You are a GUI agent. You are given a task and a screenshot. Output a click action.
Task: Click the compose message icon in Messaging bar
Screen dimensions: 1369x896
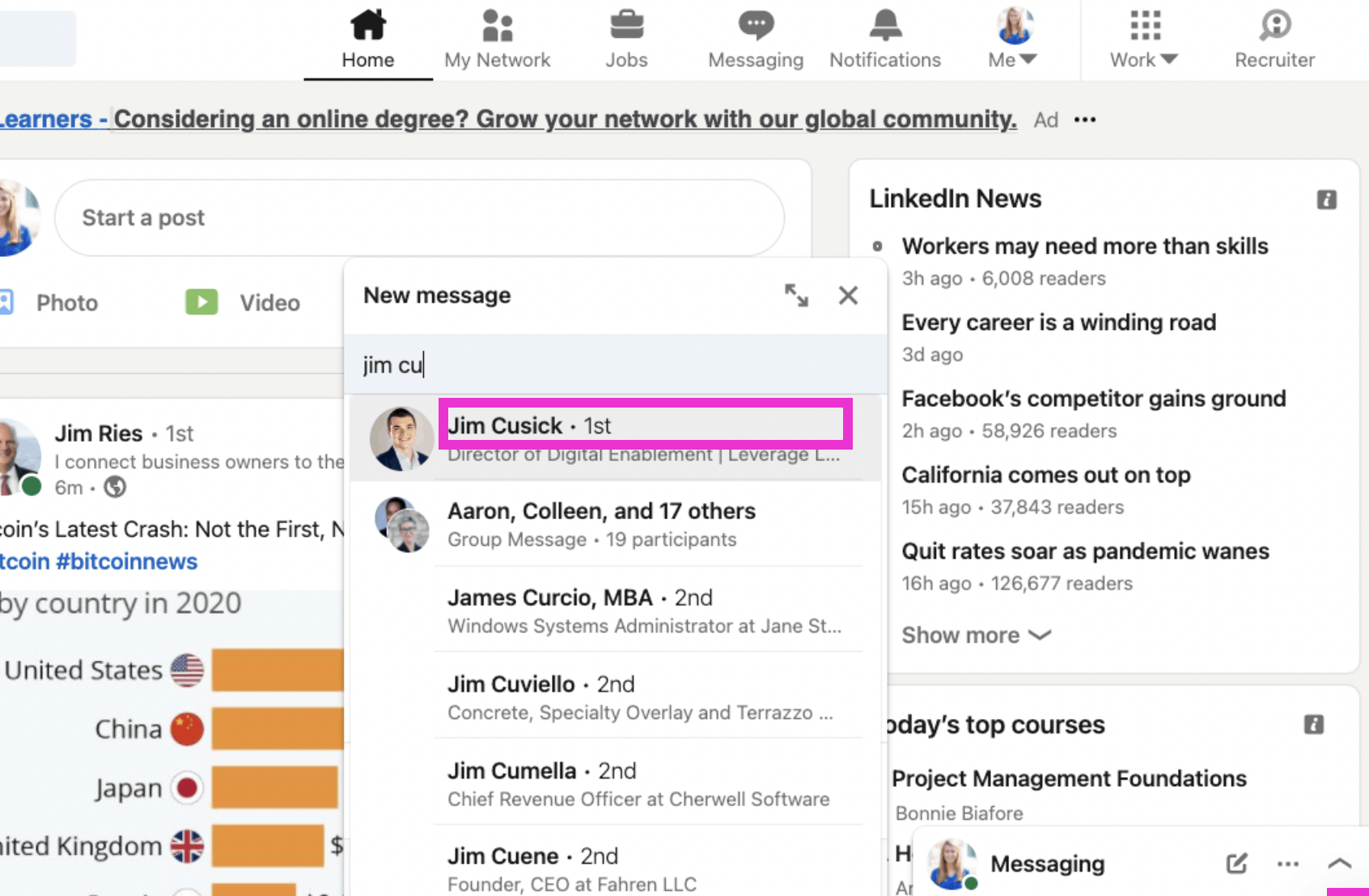(1236, 864)
